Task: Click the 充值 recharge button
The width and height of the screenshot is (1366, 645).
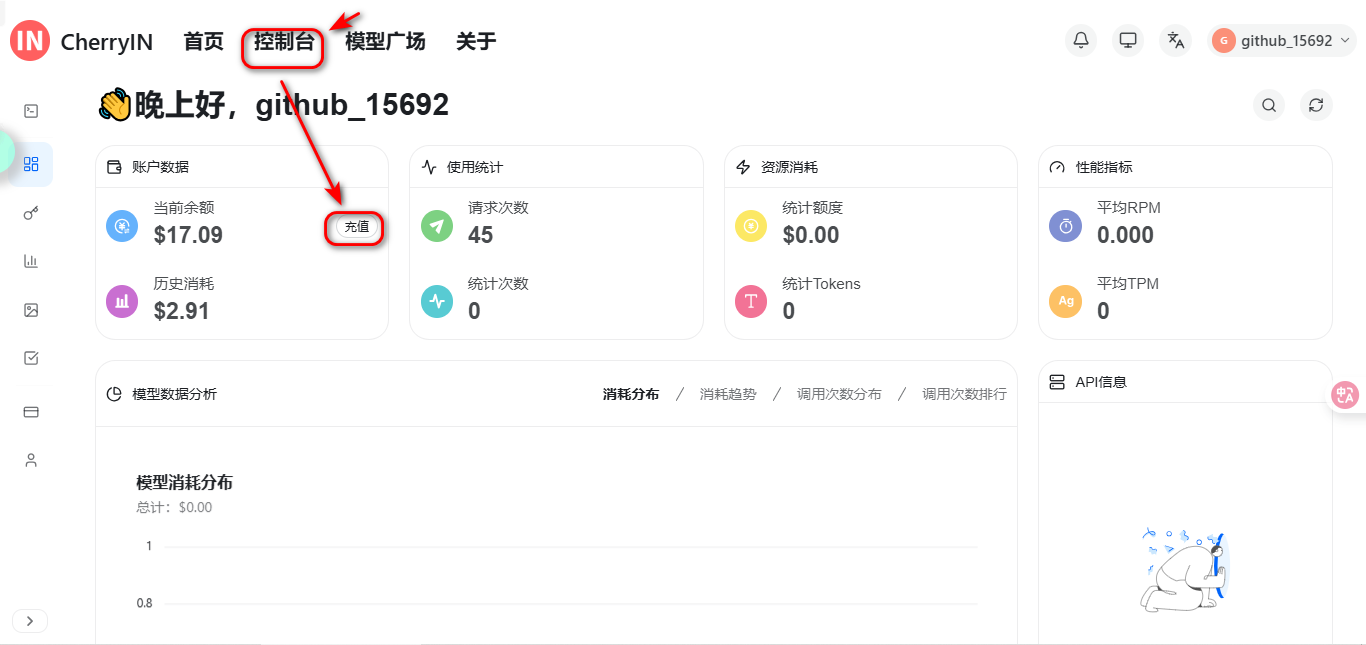Action: 356,227
